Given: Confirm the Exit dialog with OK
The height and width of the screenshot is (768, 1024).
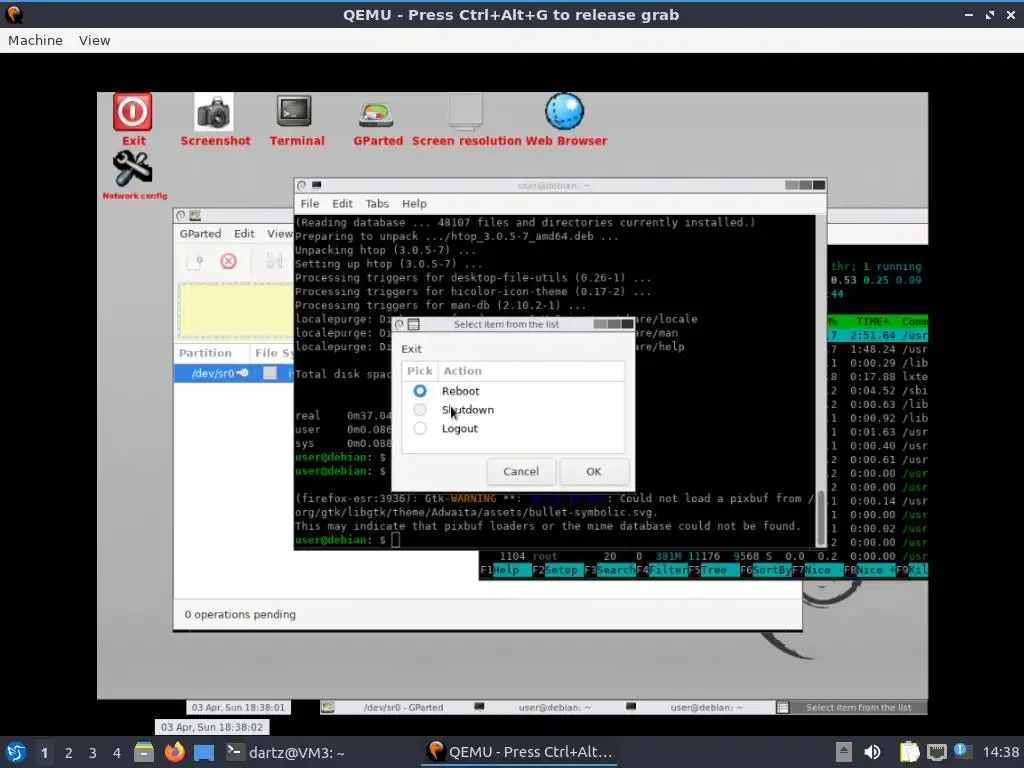Looking at the screenshot, I should coord(594,472).
